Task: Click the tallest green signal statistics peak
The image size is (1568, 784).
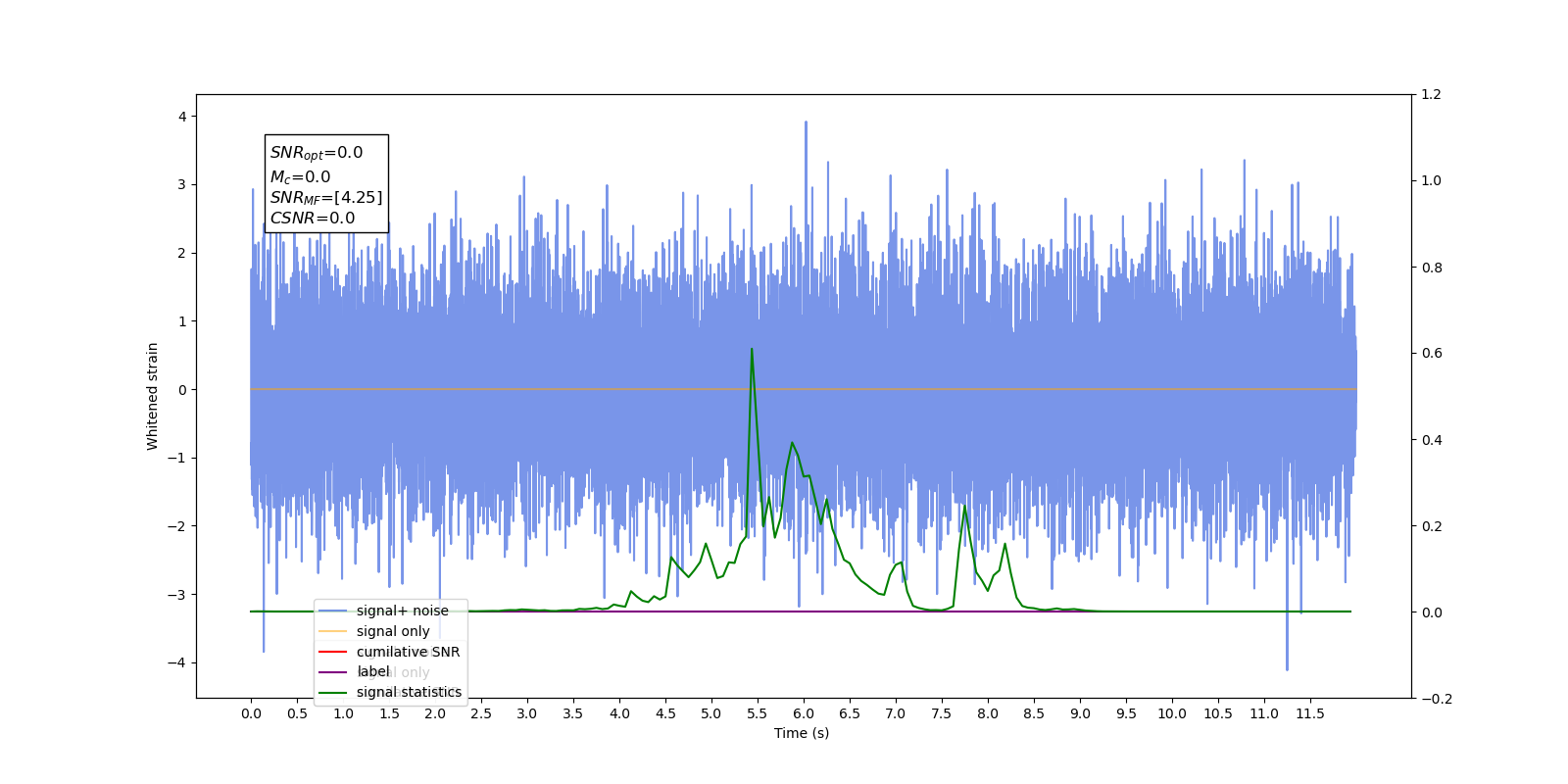Action: pos(752,350)
